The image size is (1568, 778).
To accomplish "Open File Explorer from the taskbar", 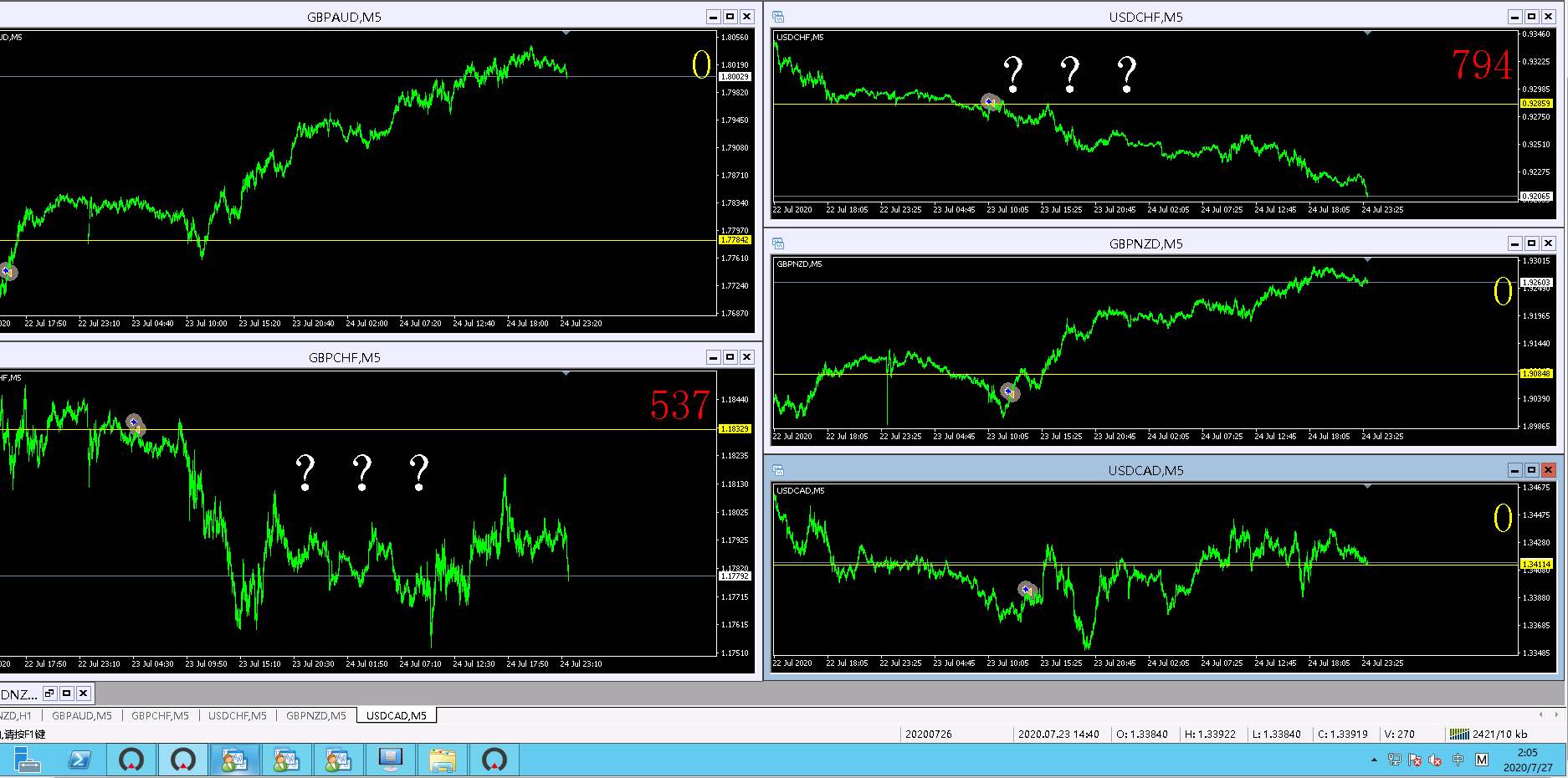I will (442, 760).
